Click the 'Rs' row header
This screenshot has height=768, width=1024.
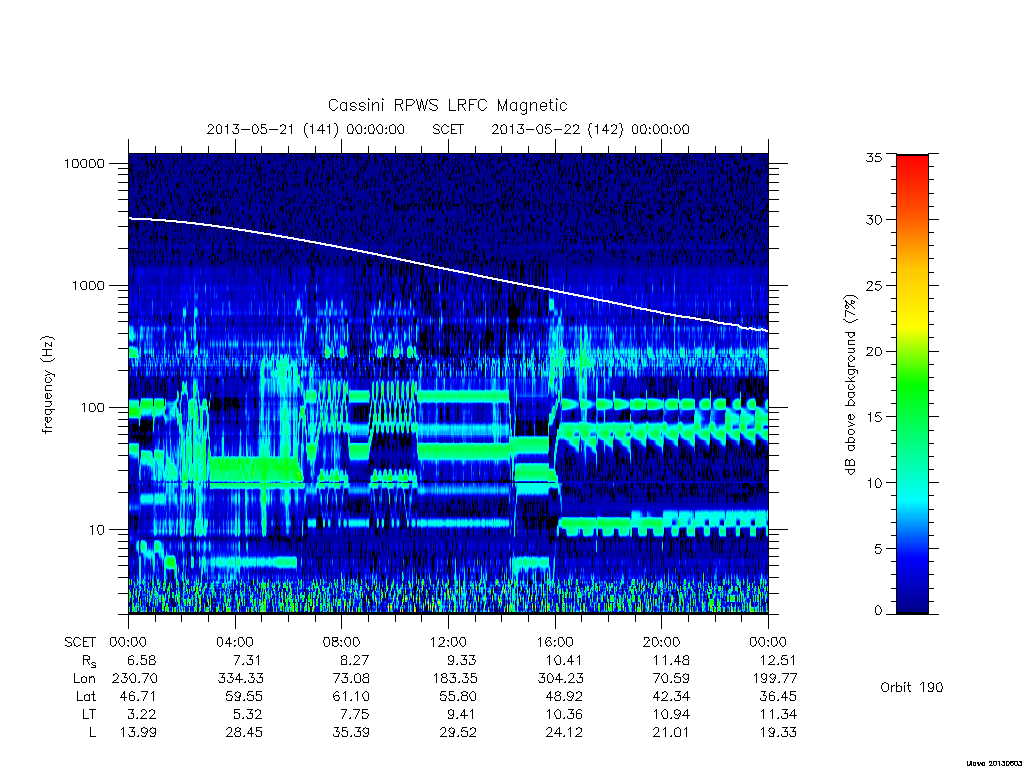click(88, 661)
